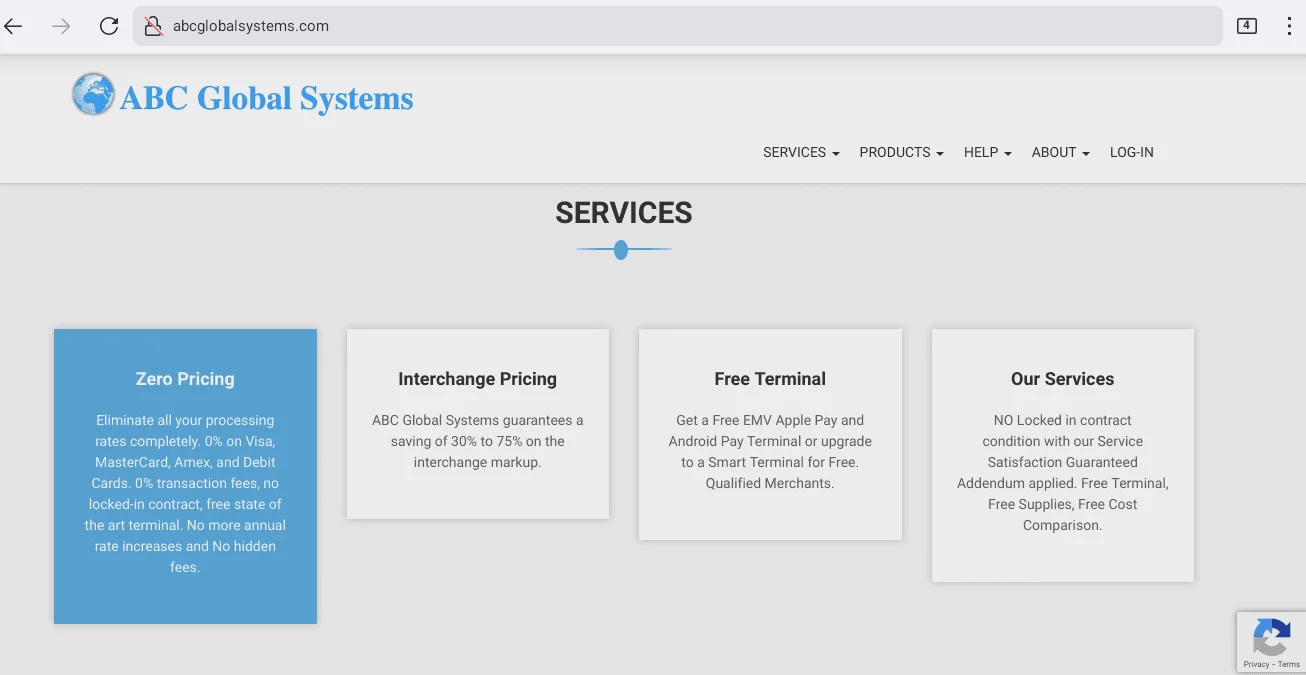Open the browser three-dot menu
Screen dimensions: 1306x675
pyautogui.click(x=1290, y=26)
